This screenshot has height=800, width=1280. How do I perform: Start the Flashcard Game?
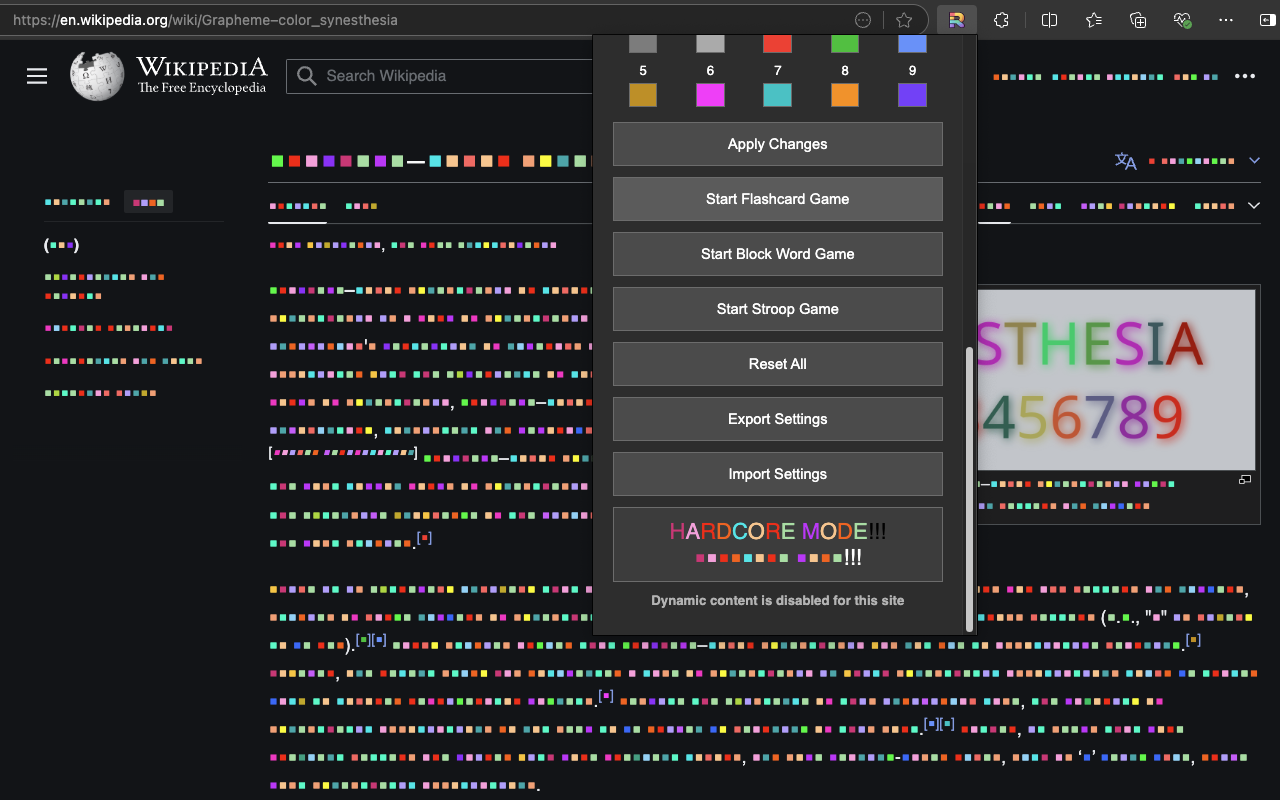click(778, 199)
